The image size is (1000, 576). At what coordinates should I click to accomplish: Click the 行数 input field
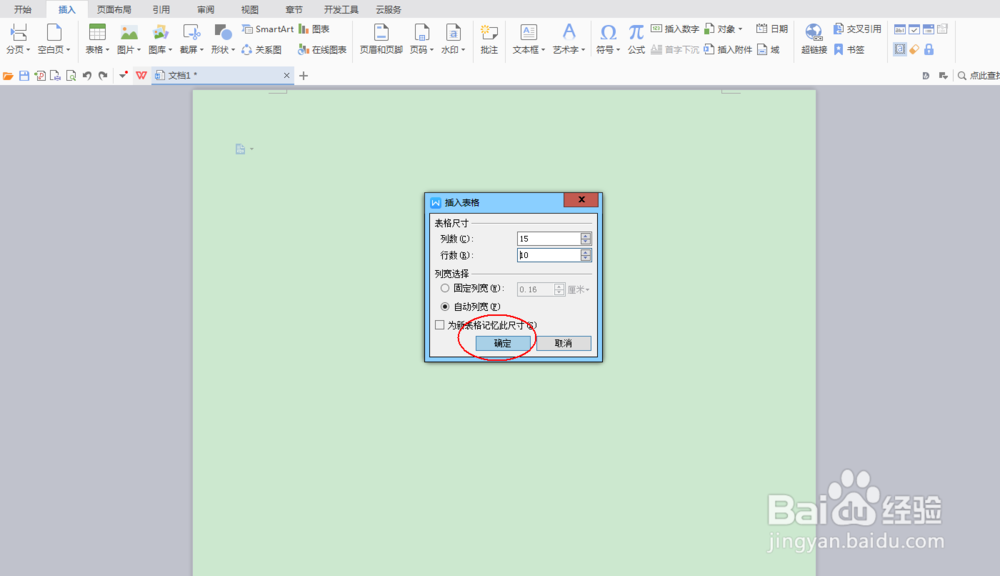pyautogui.click(x=548, y=255)
